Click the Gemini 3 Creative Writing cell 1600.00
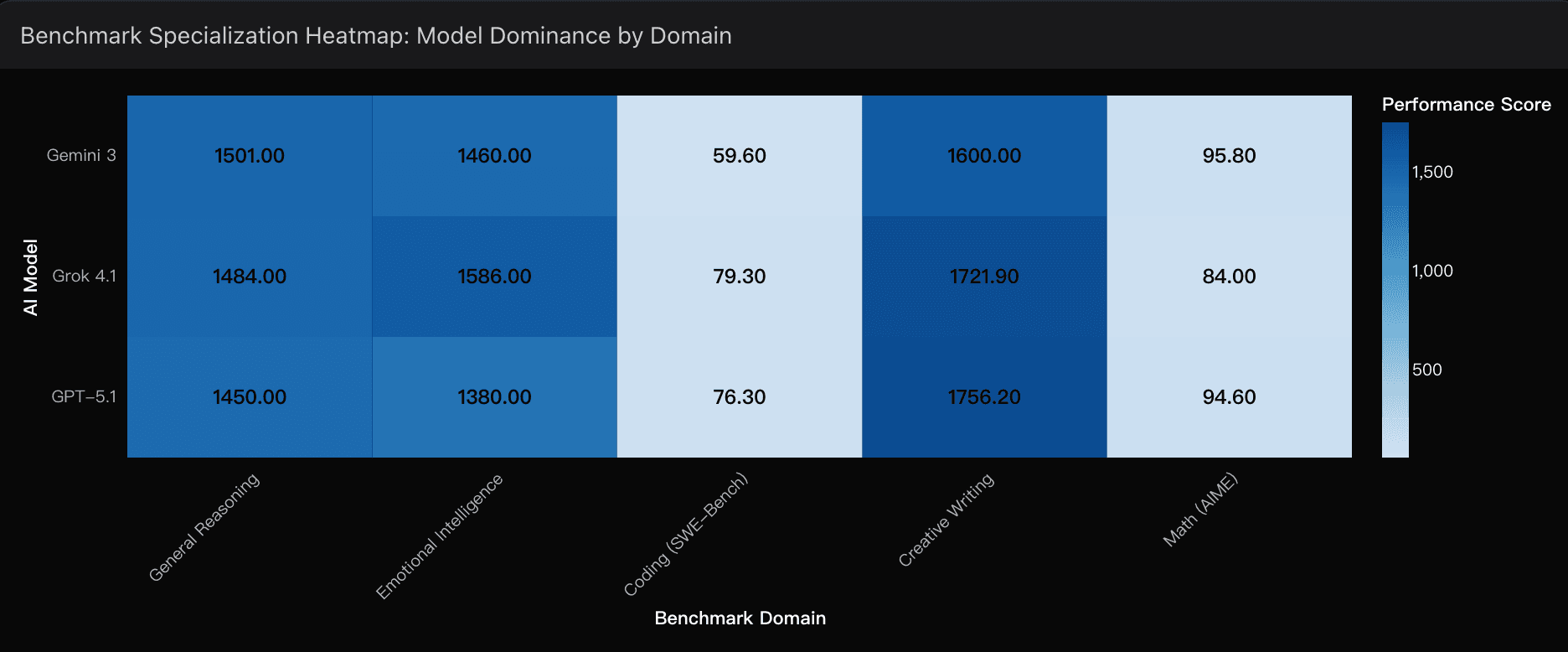 [984, 156]
